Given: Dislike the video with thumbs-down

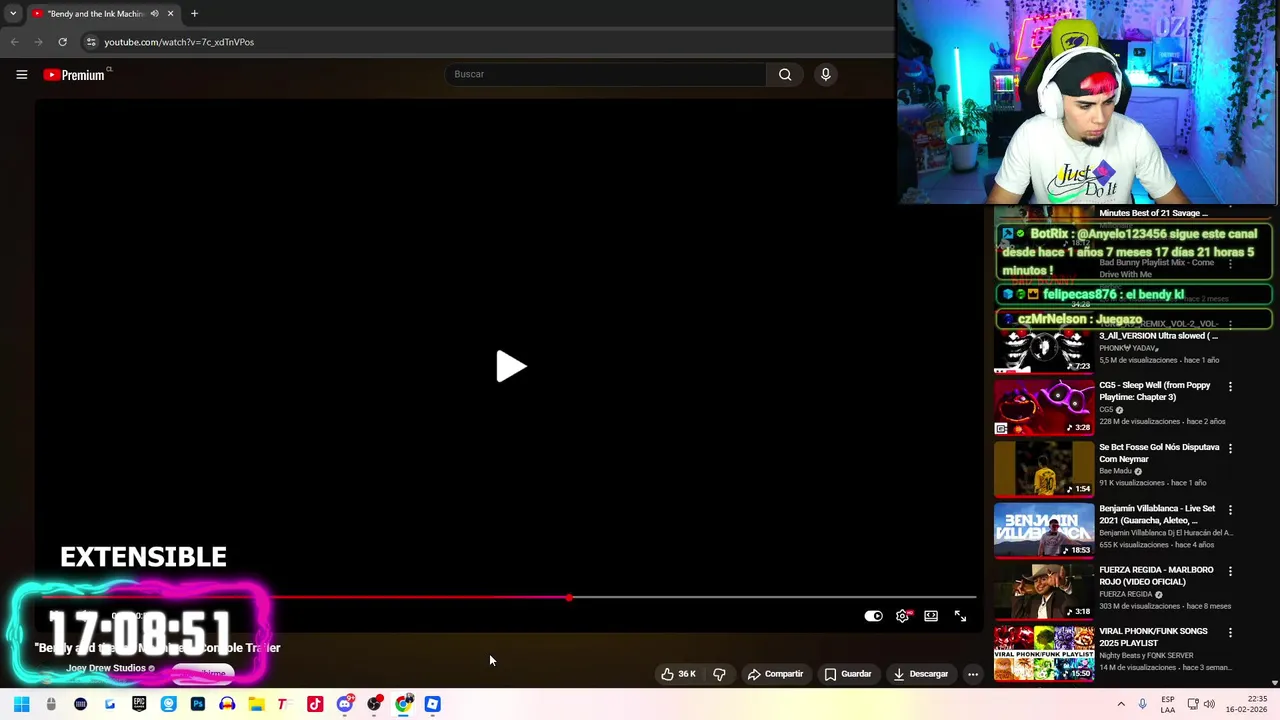Looking at the screenshot, I should [719, 674].
